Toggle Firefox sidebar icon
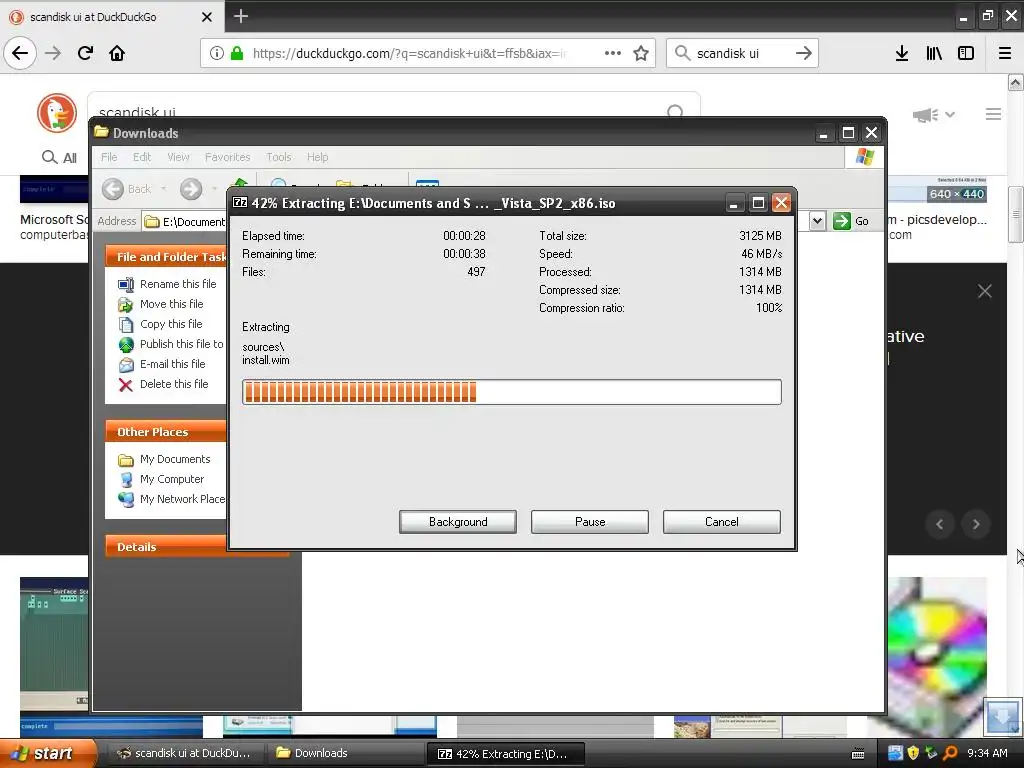 [x=966, y=53]
